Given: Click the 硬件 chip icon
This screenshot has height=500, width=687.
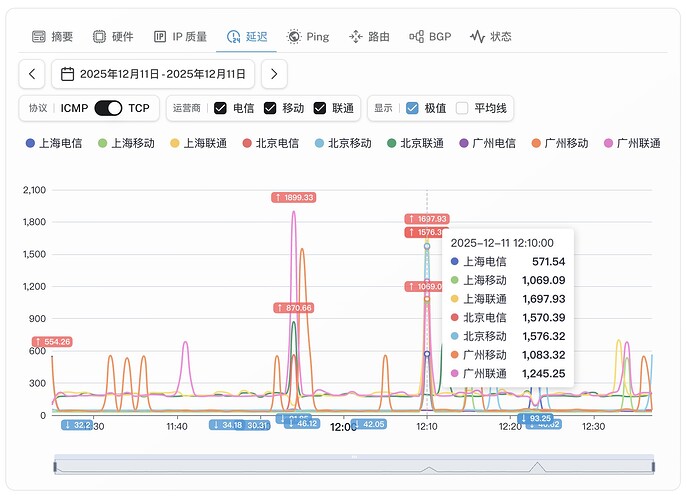Looking at the screenshot, I should [99, 36].
